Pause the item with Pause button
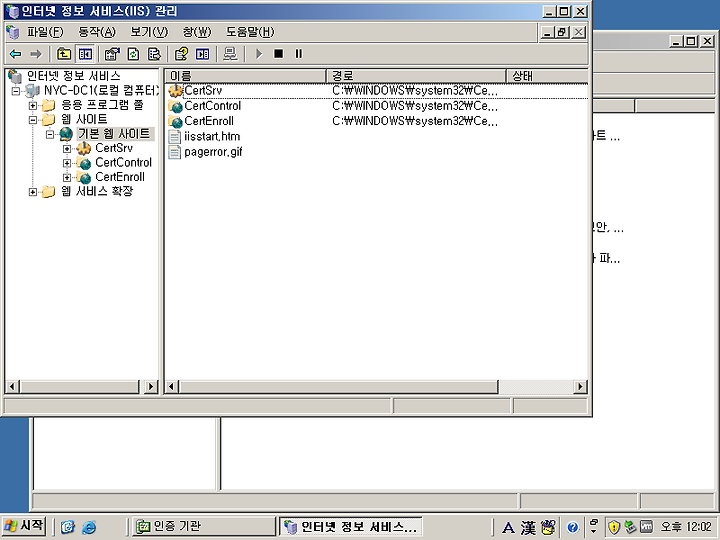This screenshot has width=720, height=540. (x=298, y=54)
